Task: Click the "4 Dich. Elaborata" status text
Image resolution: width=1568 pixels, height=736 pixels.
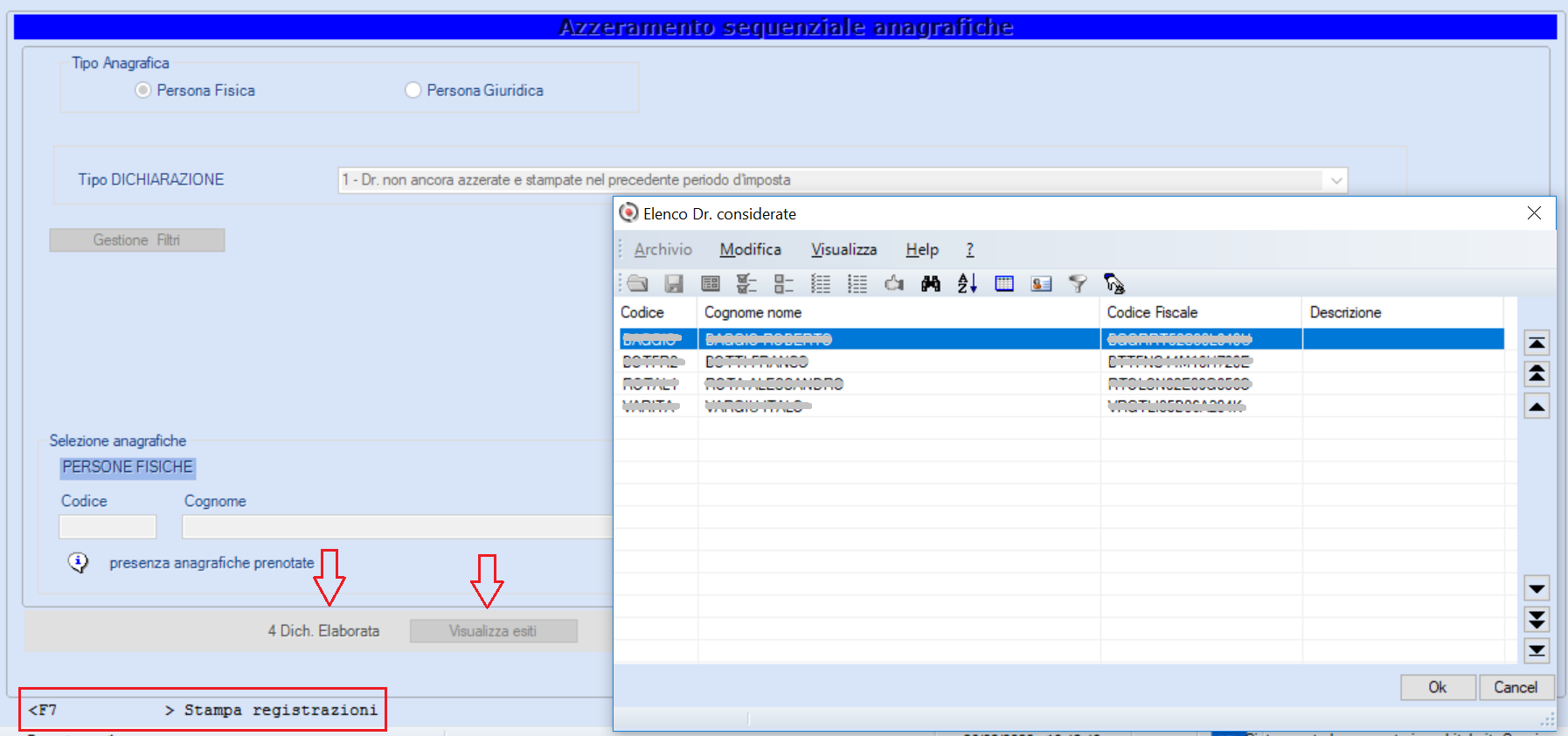Action: pyautogui.click(x=323, y=631)
